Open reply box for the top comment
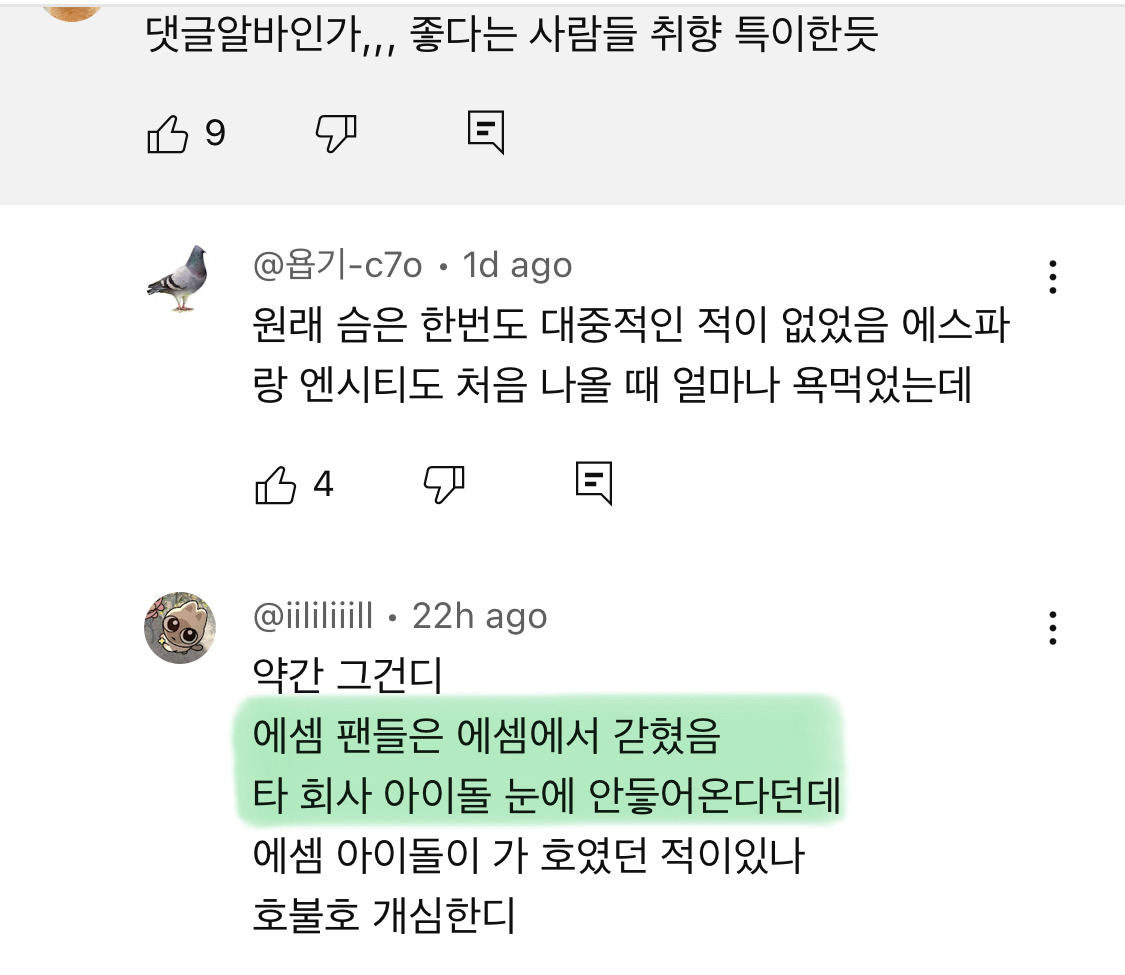 [x=486, y=133]
